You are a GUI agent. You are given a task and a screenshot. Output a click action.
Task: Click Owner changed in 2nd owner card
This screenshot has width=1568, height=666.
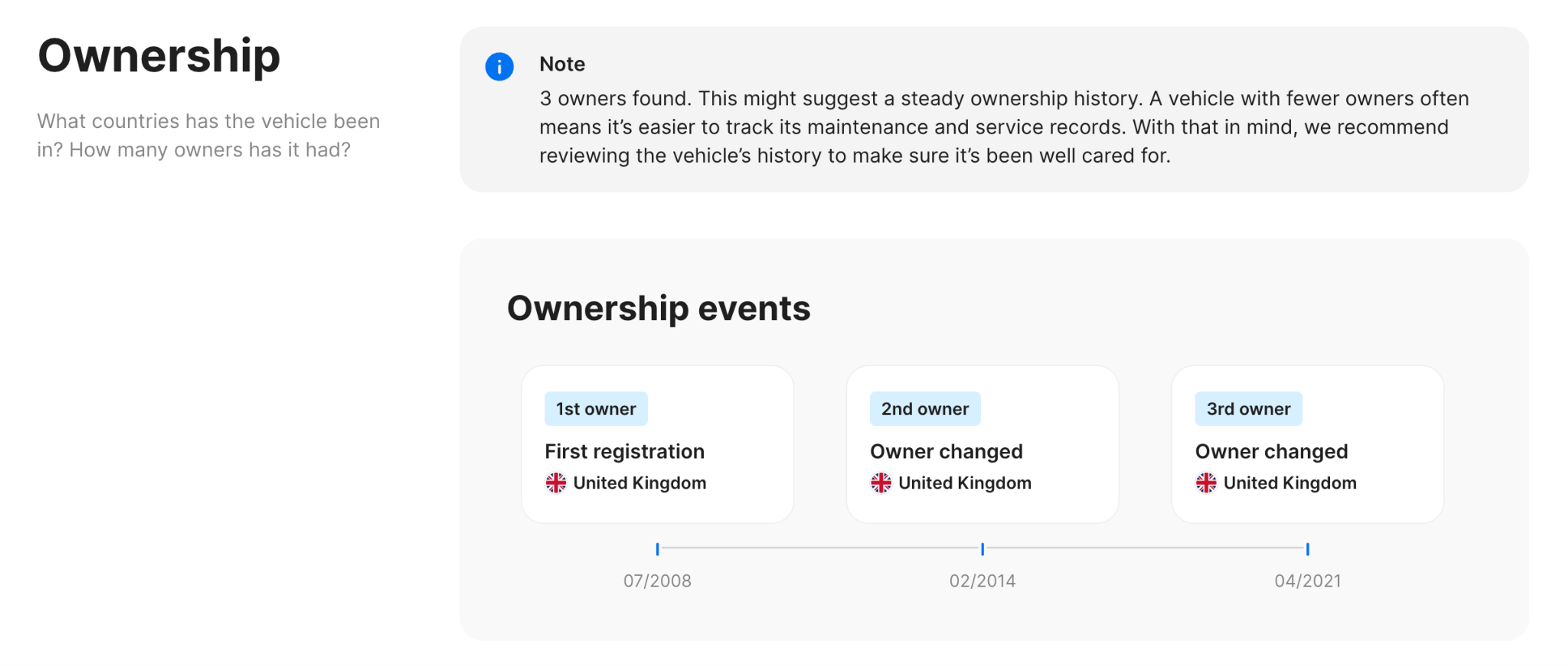coord(947,451)
